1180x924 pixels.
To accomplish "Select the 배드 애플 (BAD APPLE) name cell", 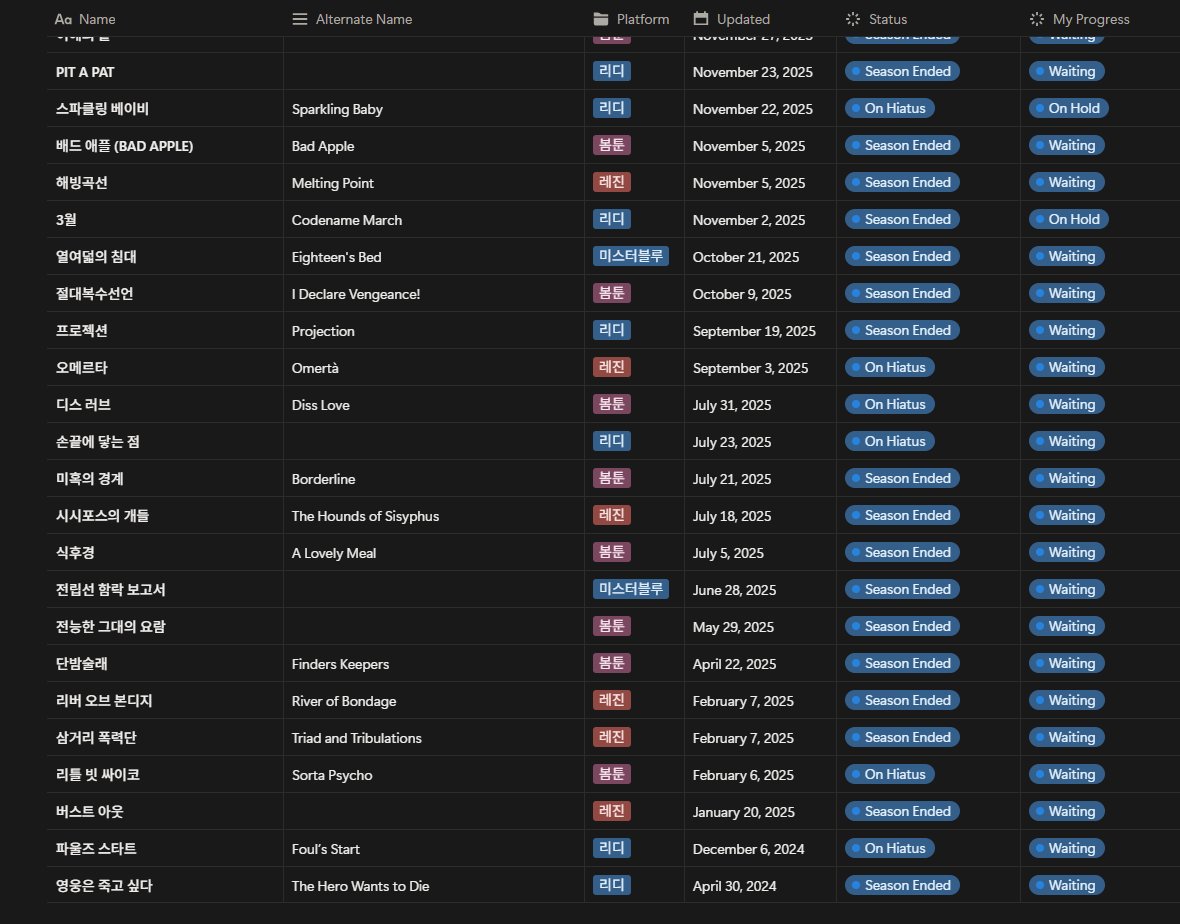I will 124,146.
